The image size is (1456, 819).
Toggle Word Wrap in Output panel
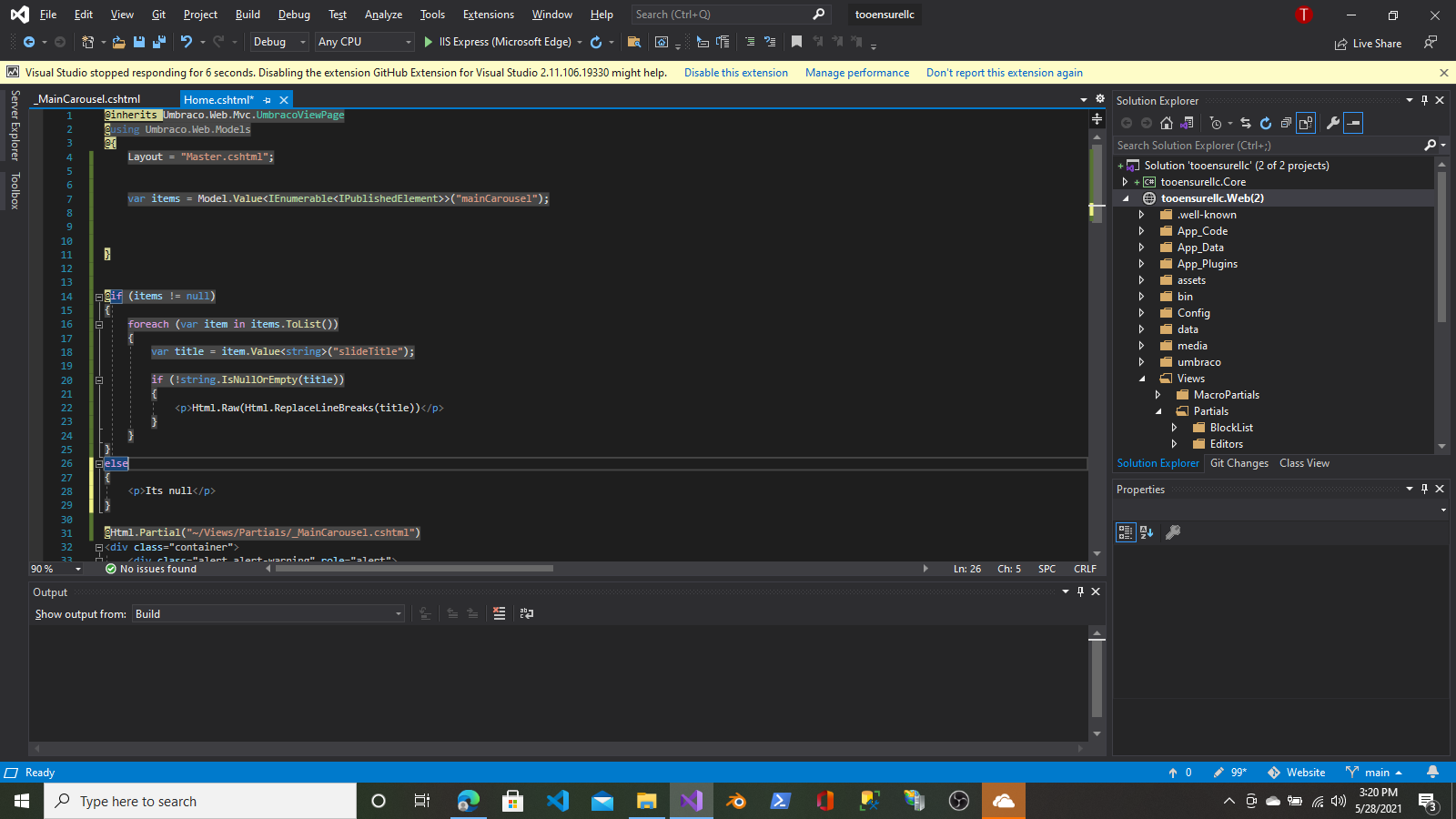pos(526,613)
